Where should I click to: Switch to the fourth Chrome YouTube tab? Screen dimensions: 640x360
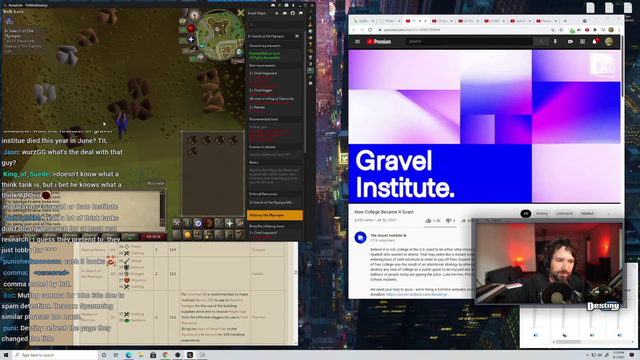(442, 21)
